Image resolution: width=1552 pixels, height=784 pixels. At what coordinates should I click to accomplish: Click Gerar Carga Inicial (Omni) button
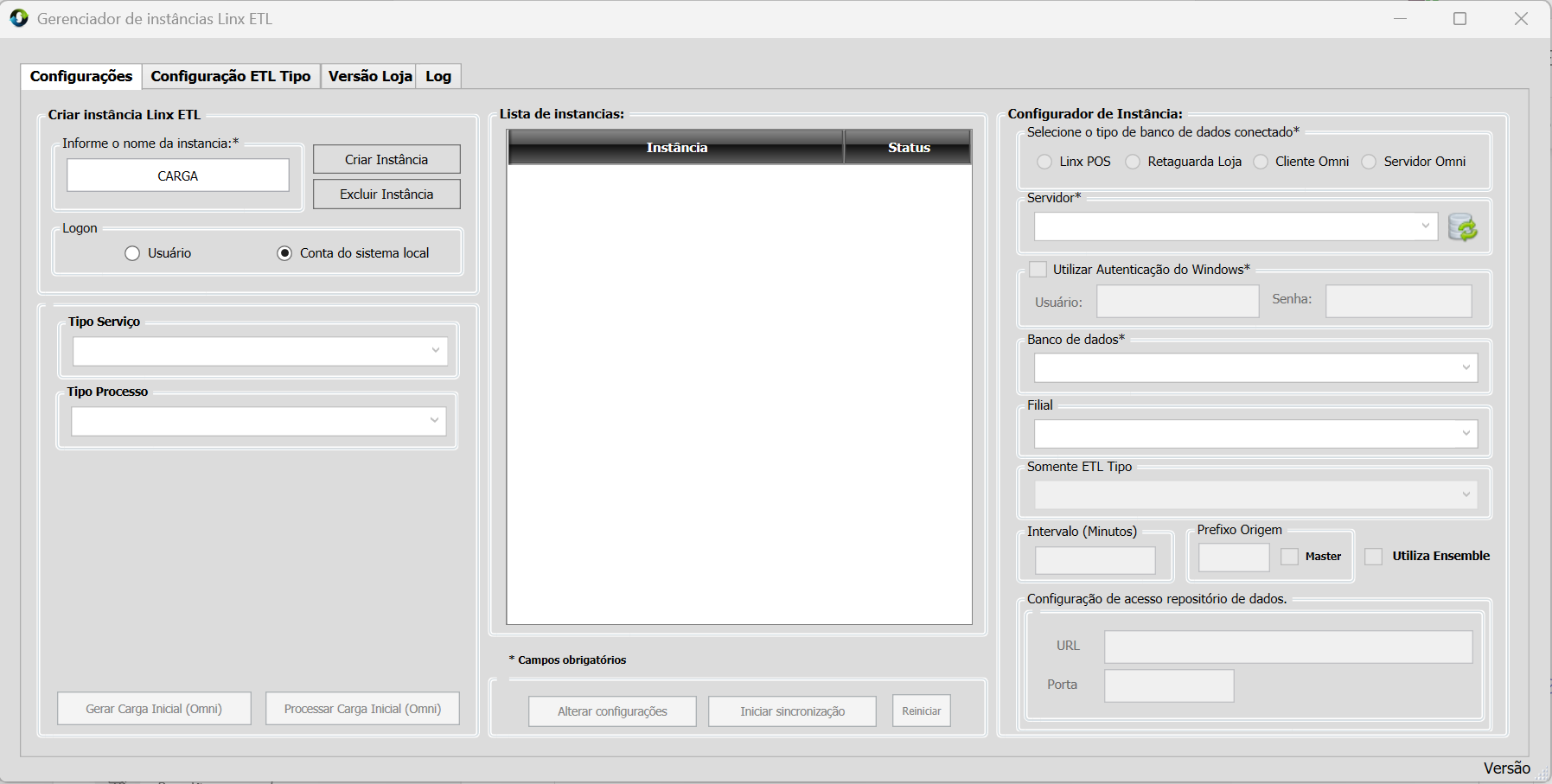tap(154, 709)
